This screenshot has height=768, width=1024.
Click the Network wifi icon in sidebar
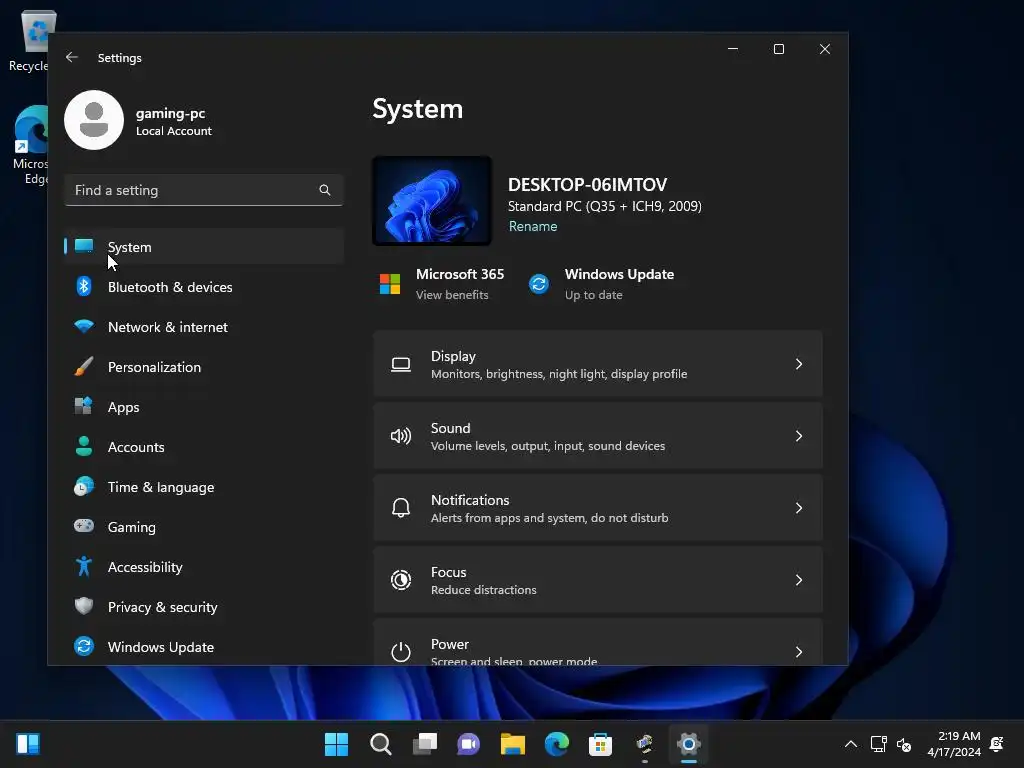tap(84, 326)
